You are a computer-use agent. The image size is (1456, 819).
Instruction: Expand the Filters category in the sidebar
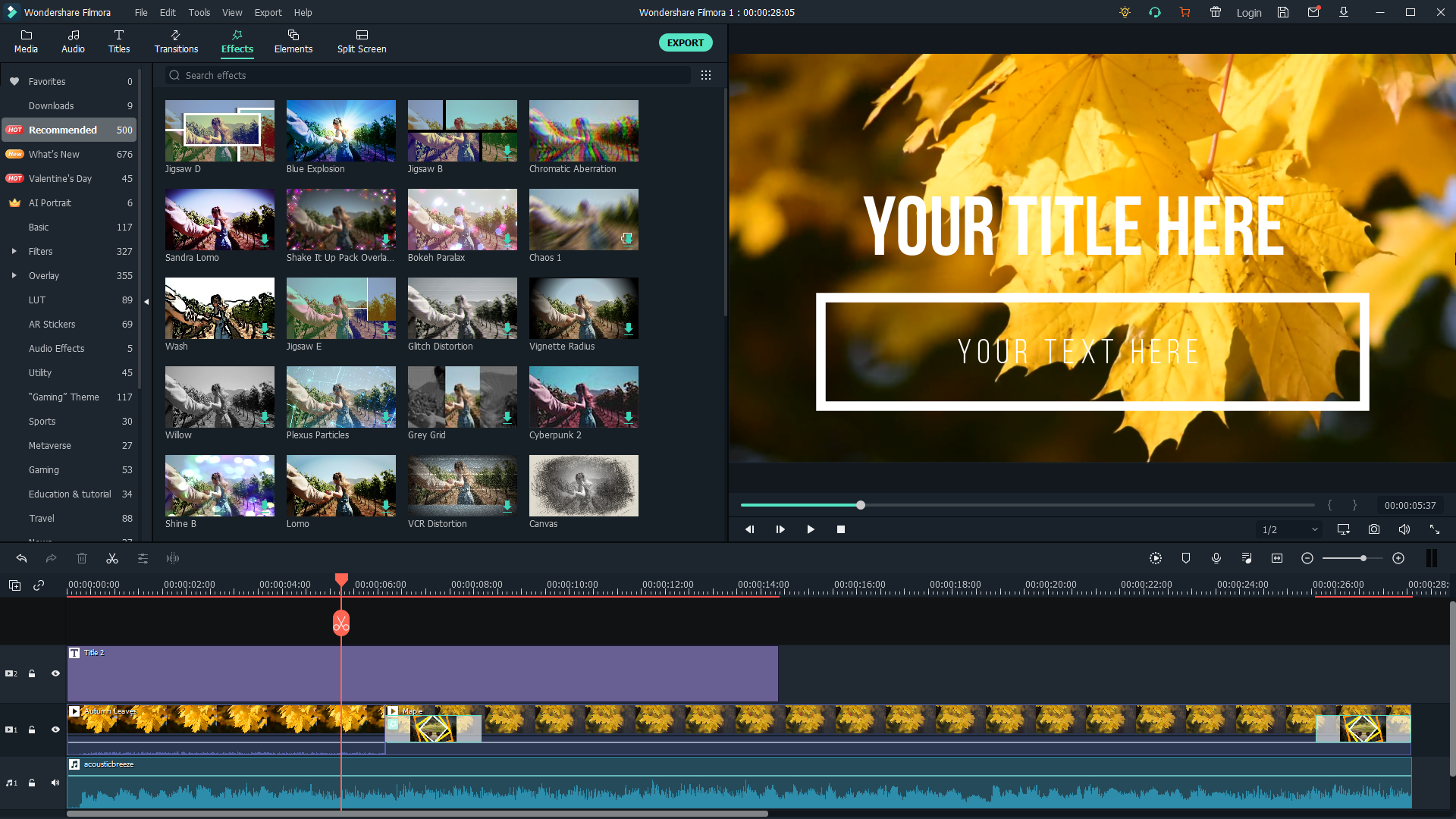click(x=13, y=251)
